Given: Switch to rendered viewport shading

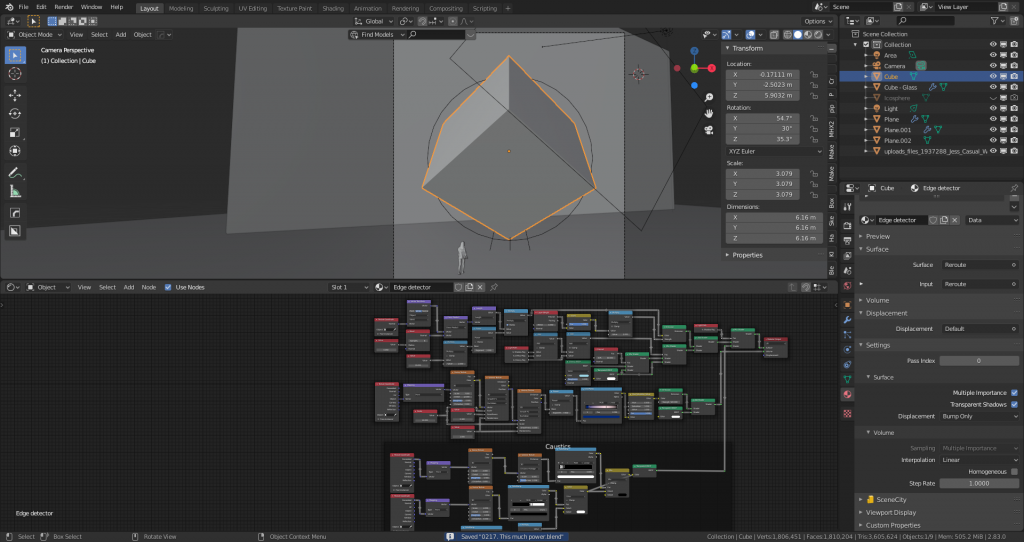Looking at the screenshot, I should (x=818, y=35).
